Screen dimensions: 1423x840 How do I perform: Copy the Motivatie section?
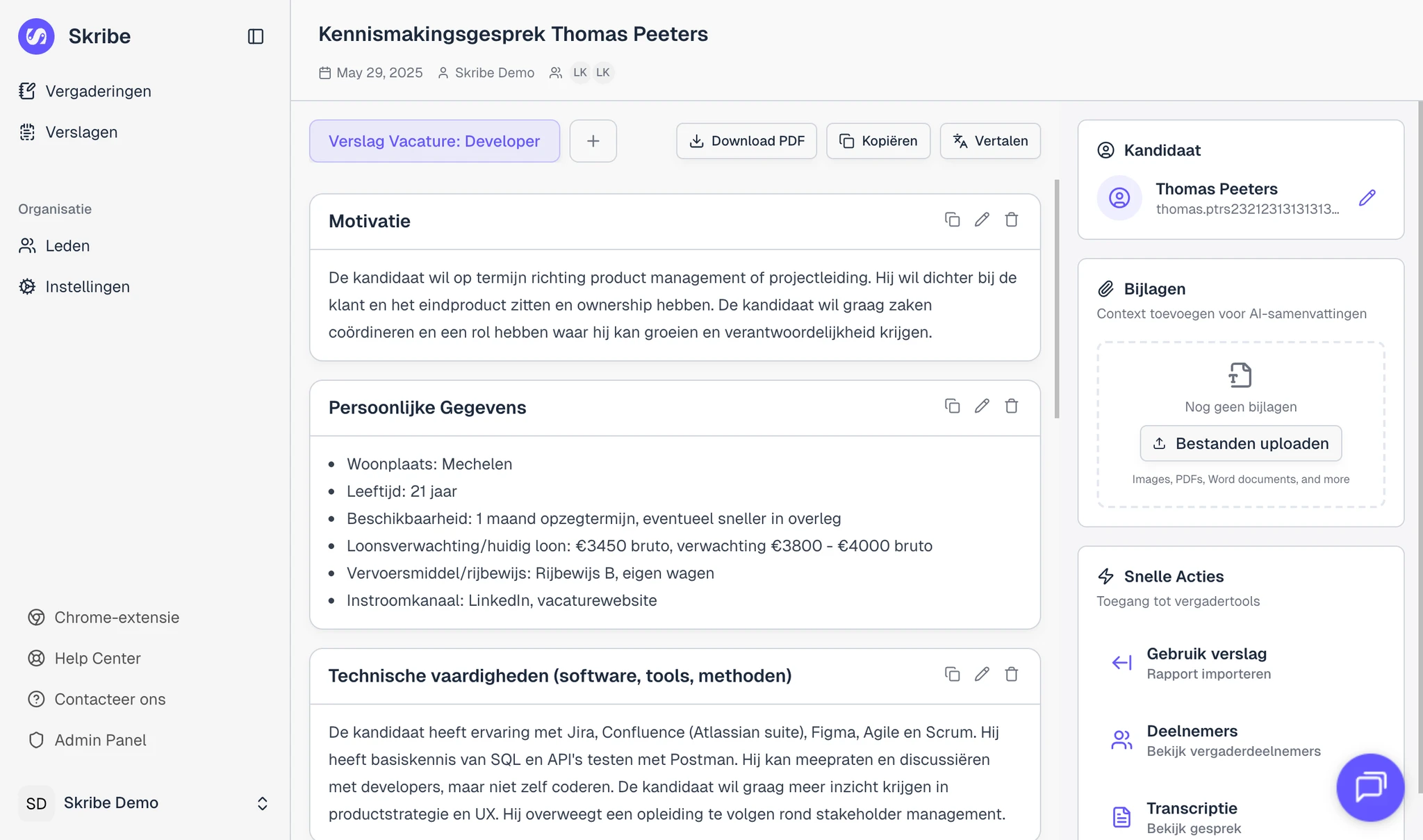coord(952,220)
